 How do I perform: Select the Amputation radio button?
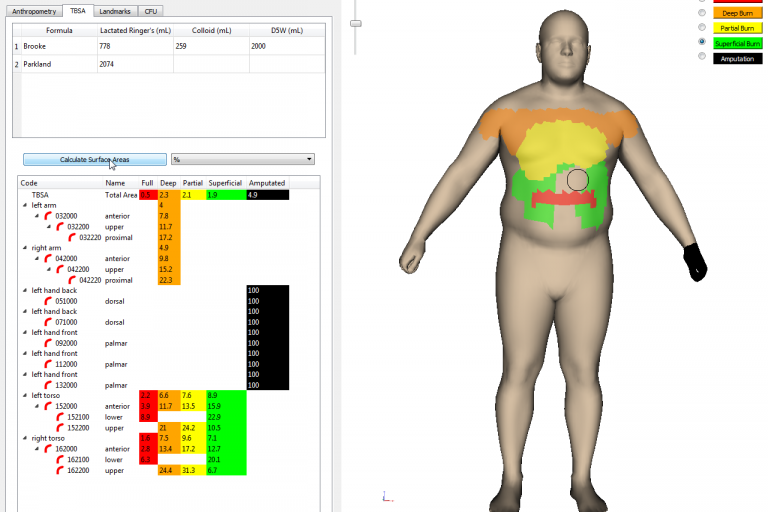(x=702, y=59)
